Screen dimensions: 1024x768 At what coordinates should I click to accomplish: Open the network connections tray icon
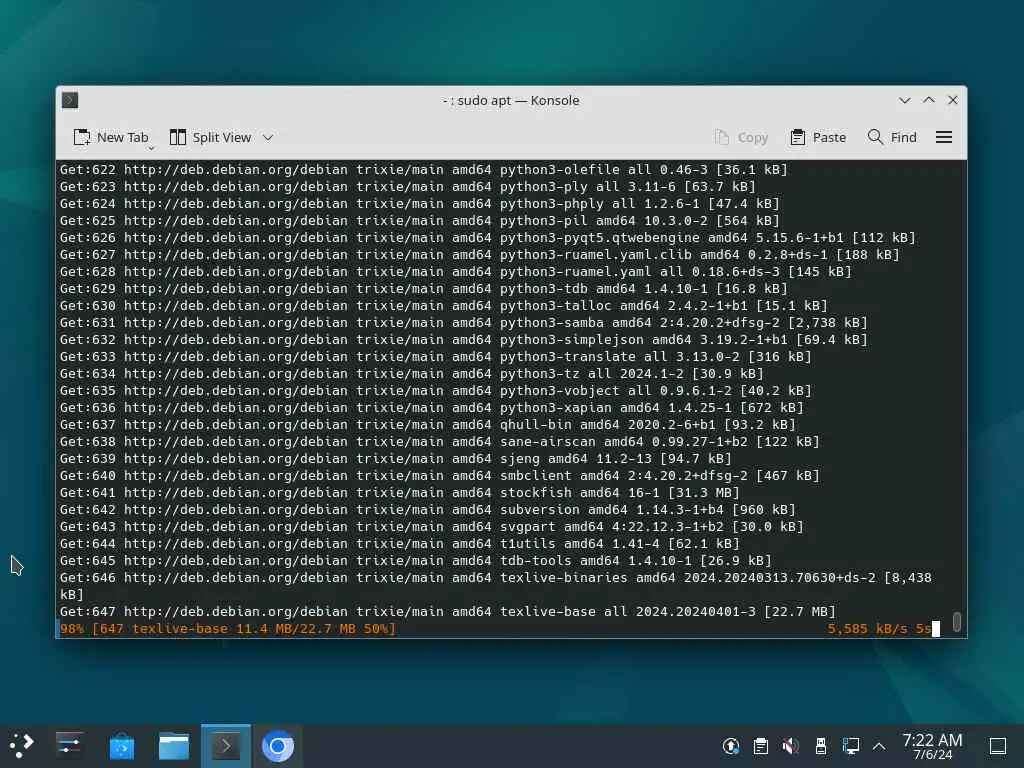(x=851, y=746)
